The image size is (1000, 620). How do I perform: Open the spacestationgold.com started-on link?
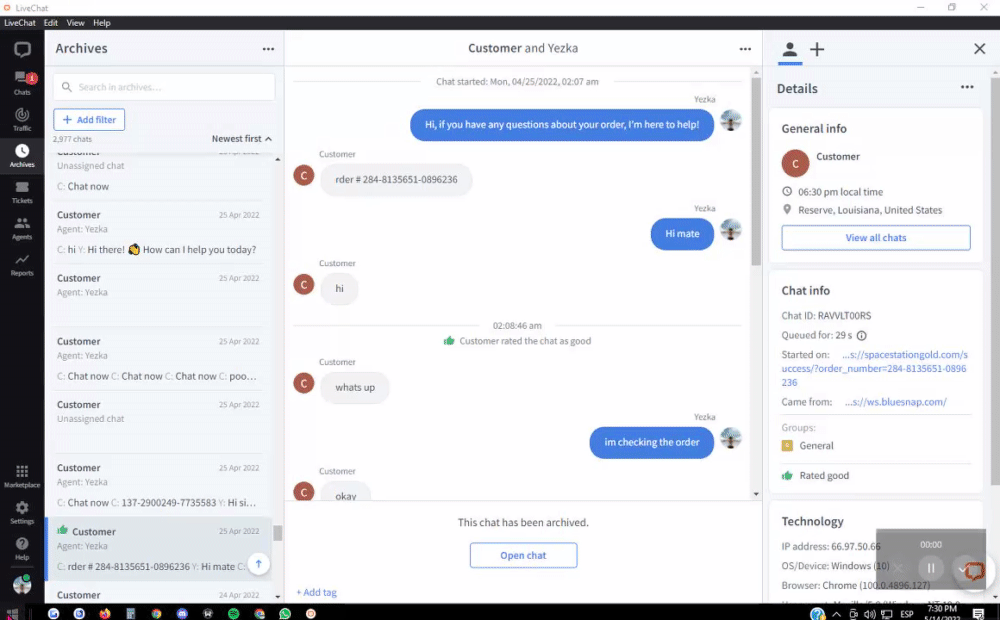874,369
